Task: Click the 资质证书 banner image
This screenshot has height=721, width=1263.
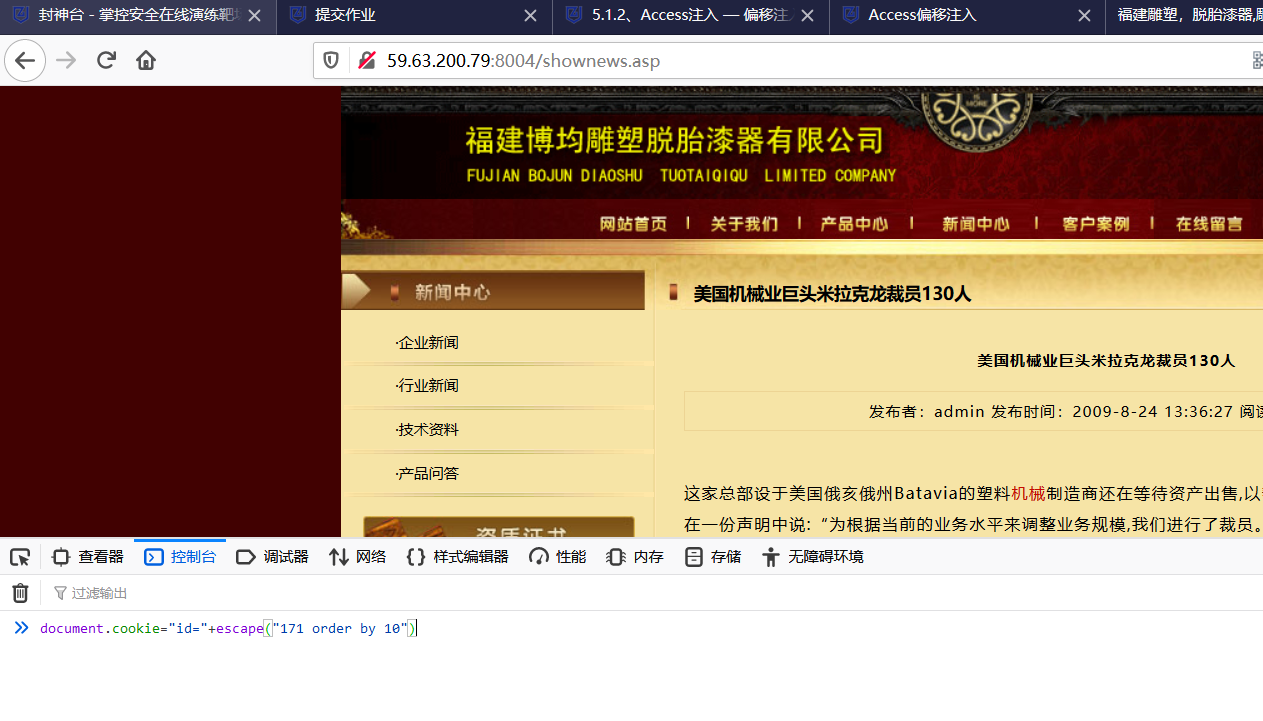Action: [499, 527]
